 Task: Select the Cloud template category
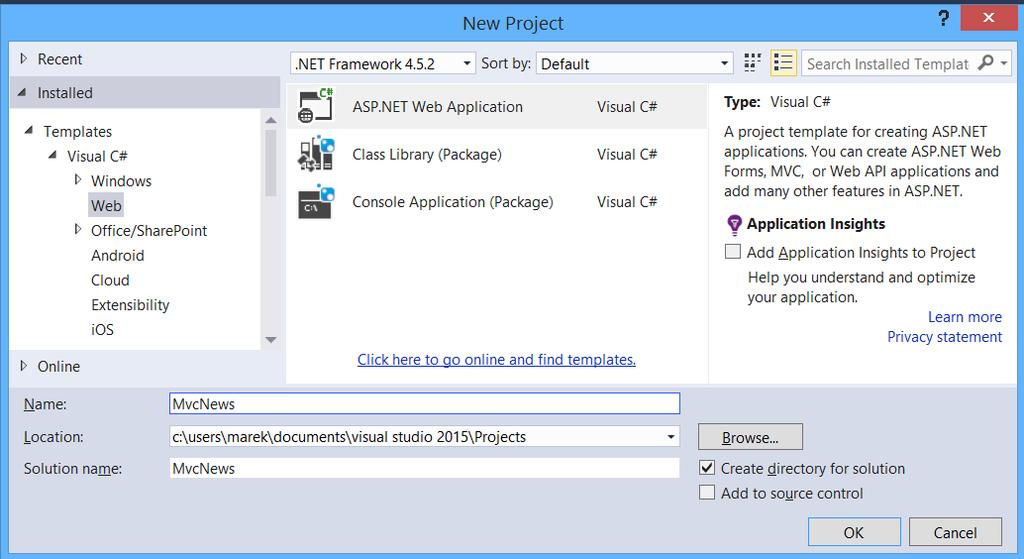tap(110, 280)
